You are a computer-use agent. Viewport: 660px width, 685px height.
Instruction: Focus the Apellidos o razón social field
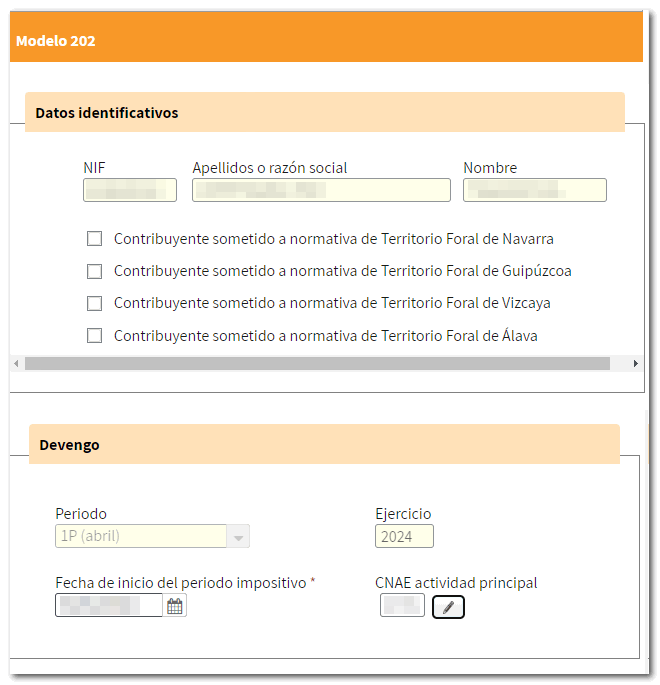tap(321, 190)
